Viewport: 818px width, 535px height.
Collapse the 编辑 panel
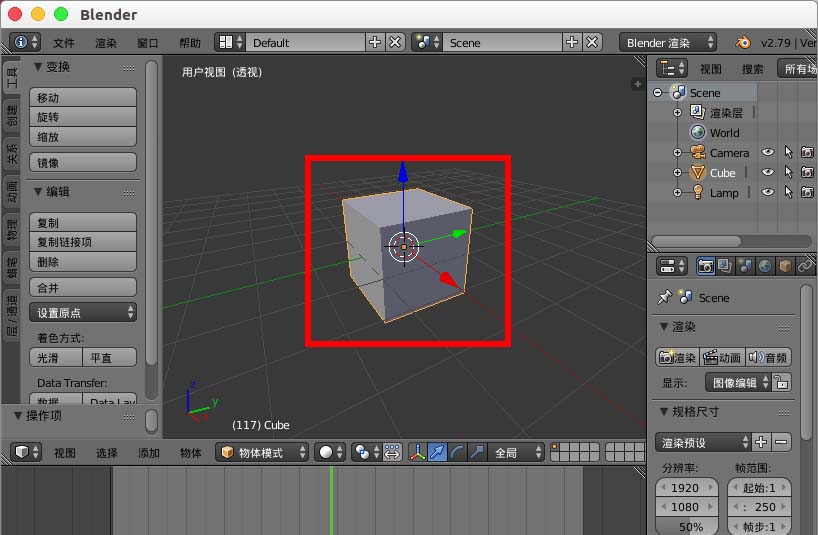38,192
